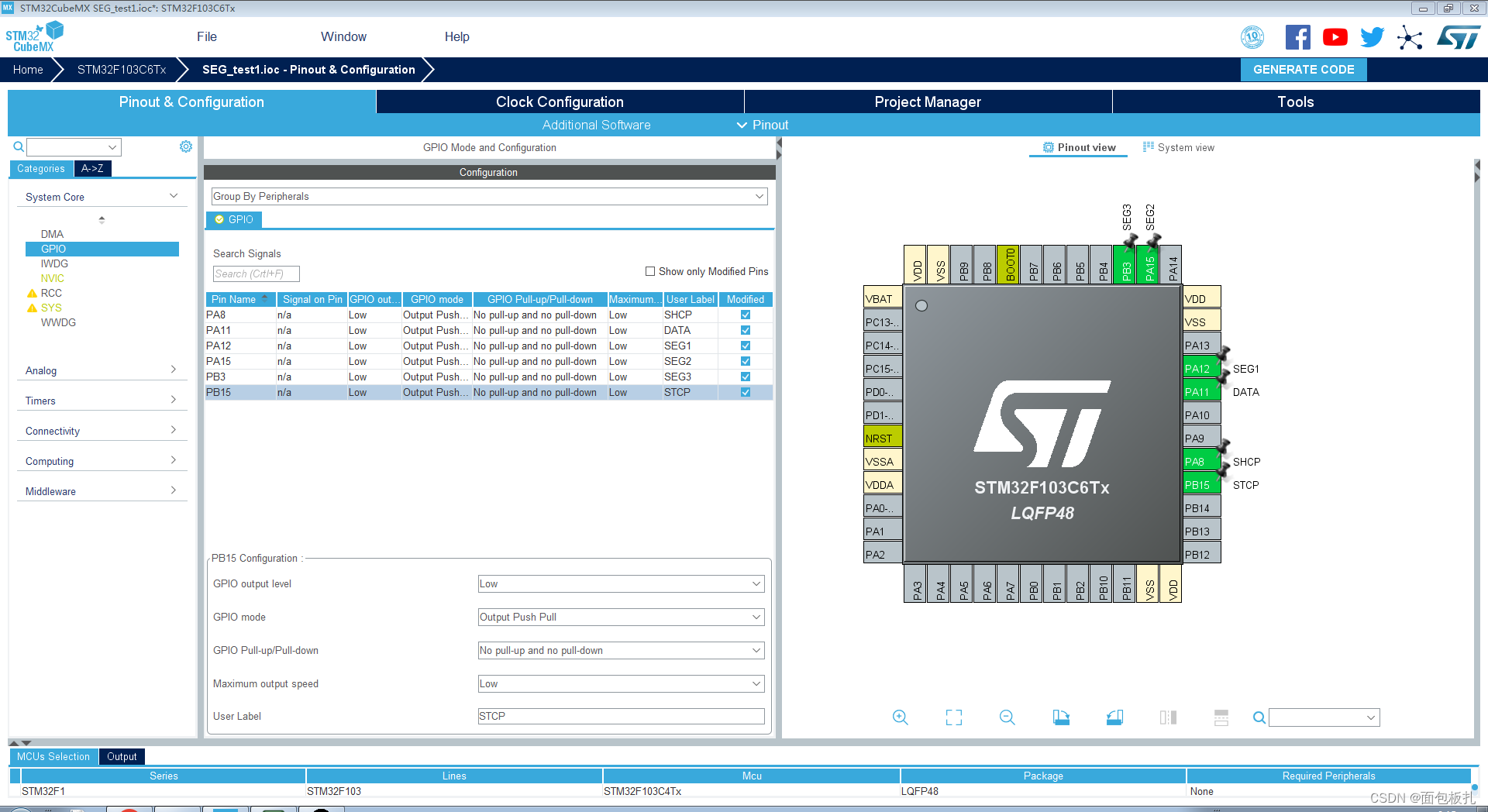Click the Search Signals input field

pos(256,274)
